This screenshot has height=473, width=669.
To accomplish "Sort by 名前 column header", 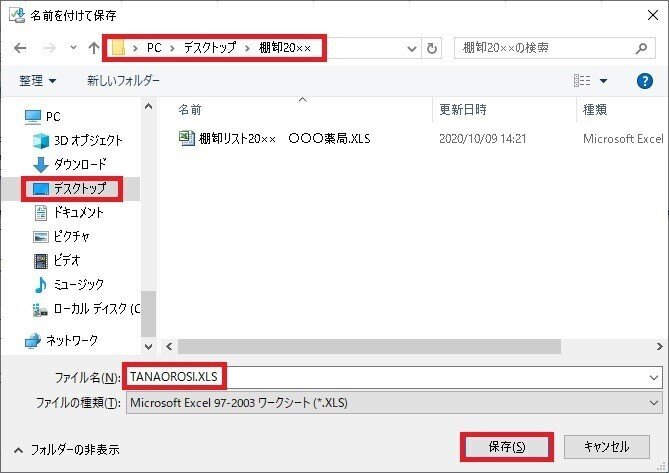I will [x=190, y=110].
